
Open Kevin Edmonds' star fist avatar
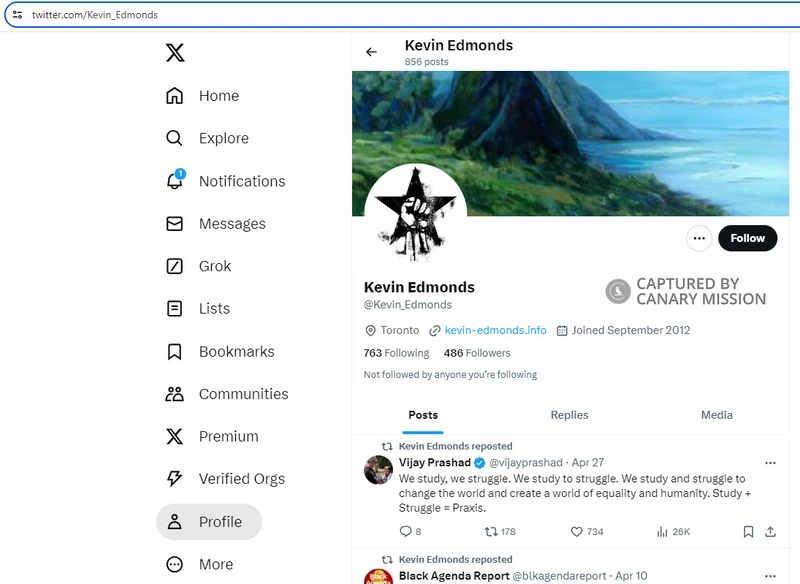[415, 214]
